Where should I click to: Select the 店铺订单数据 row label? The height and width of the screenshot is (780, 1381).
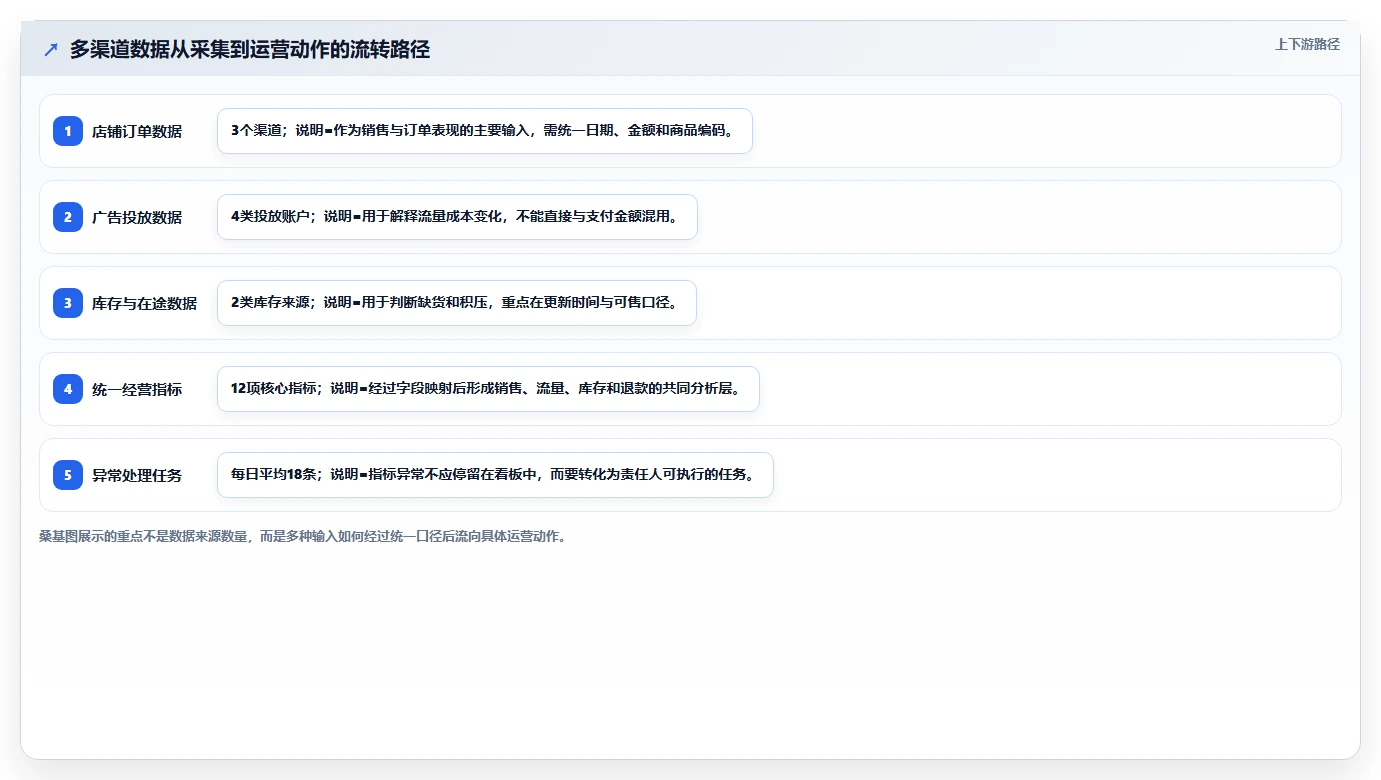[x=137, y=131]
